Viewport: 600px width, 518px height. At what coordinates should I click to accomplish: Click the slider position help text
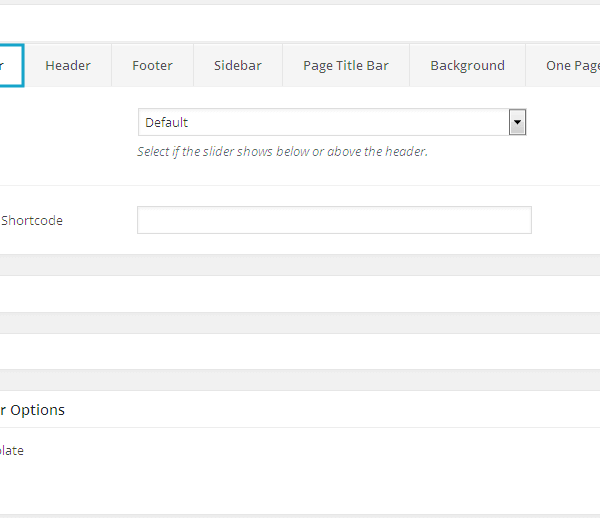pyautogui.click(x=282, y=152)
